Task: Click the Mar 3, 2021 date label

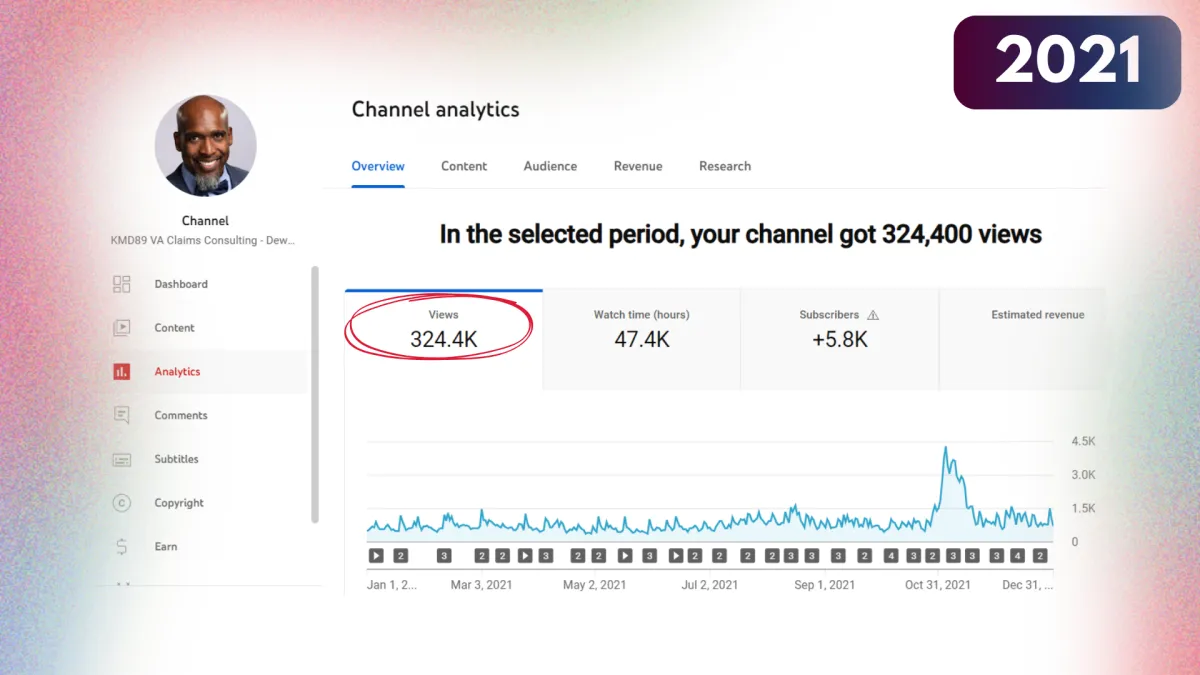Action: click(481, 585)
